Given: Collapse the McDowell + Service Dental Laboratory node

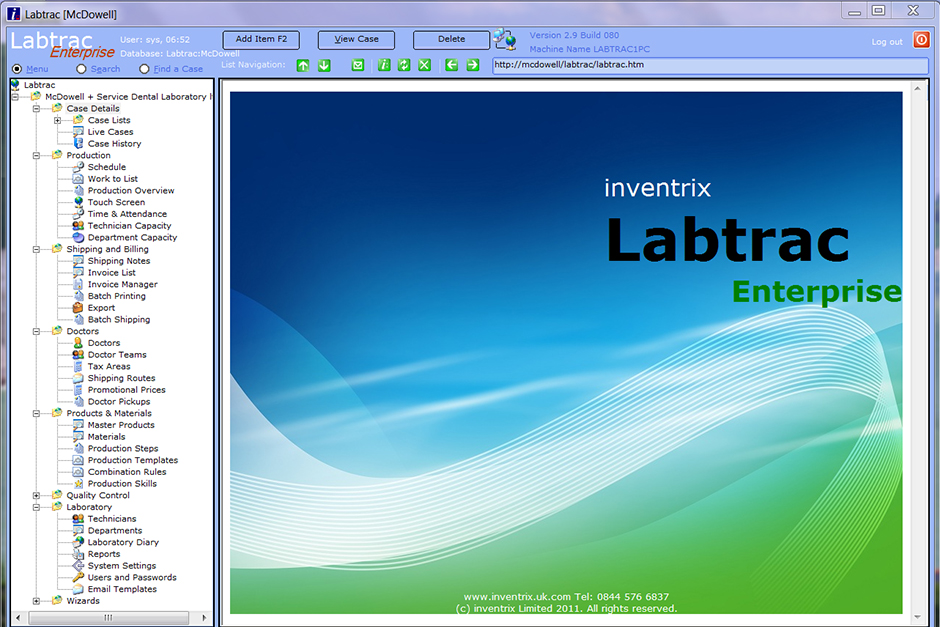Looking at the screenshot, I should (16, 97).
